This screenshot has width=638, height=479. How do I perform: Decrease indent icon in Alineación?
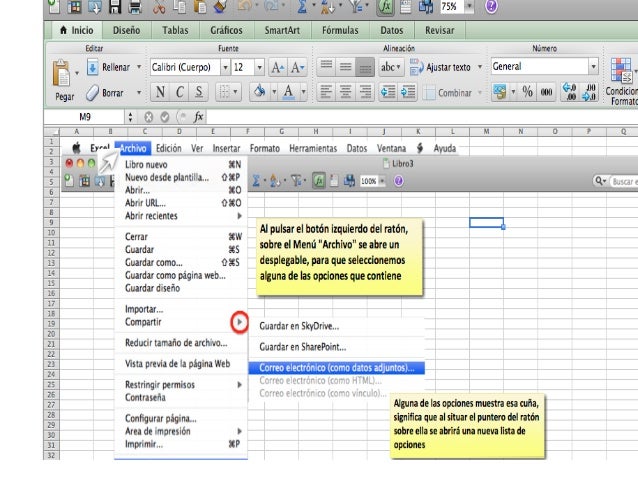coord(388,92)
